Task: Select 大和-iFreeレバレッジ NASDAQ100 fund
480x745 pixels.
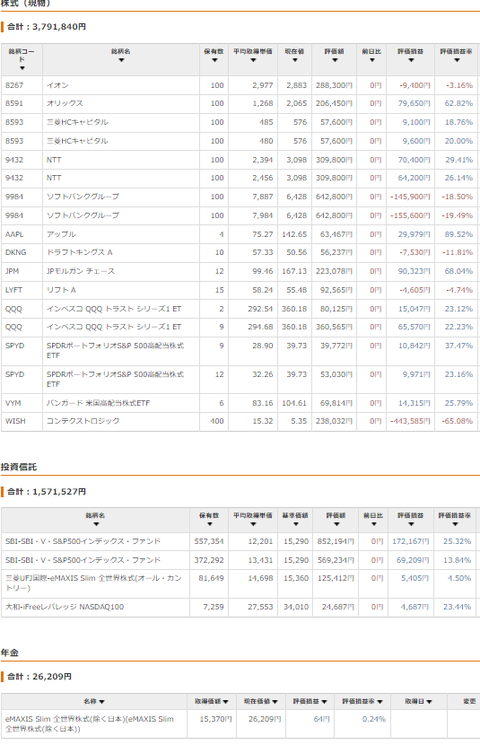Action: 65,607
